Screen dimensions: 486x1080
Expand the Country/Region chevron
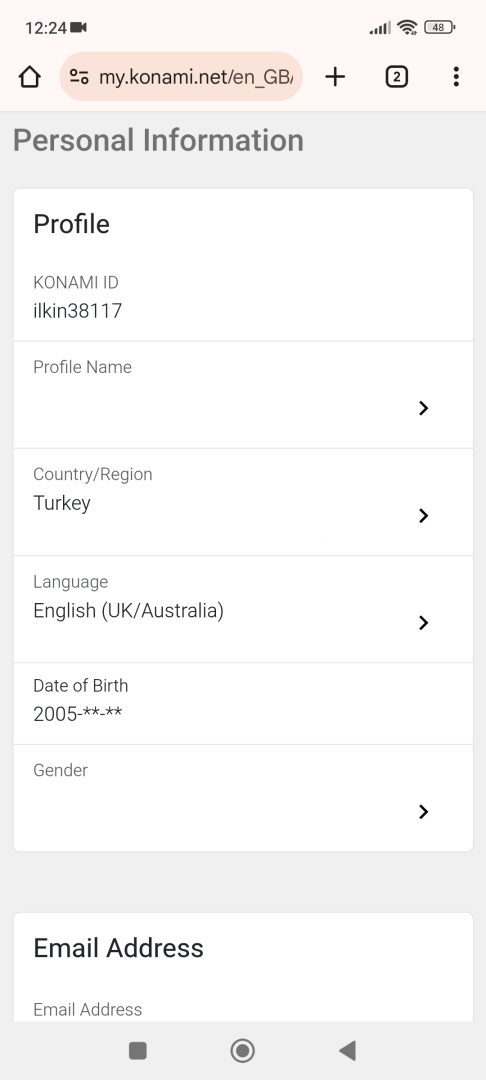click(423, 516)
